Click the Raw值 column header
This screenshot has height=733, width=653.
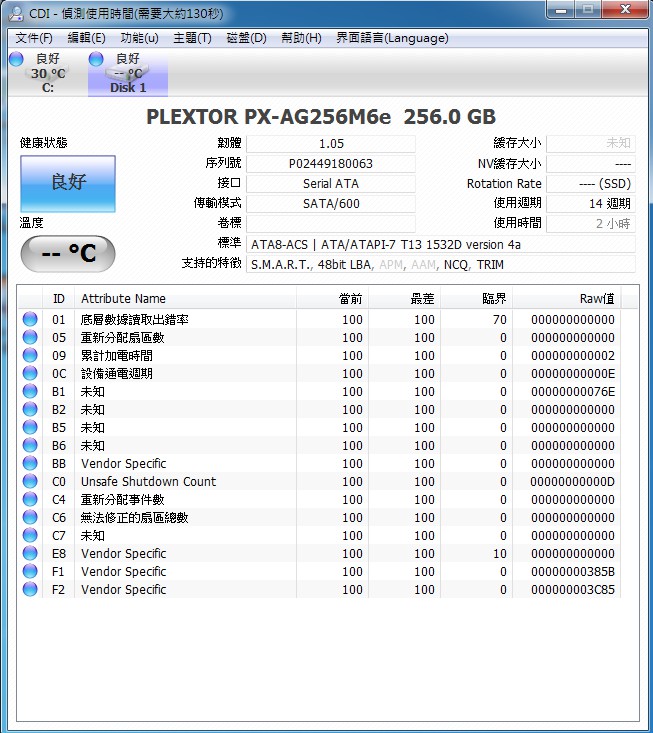click(x=567, y=298)
